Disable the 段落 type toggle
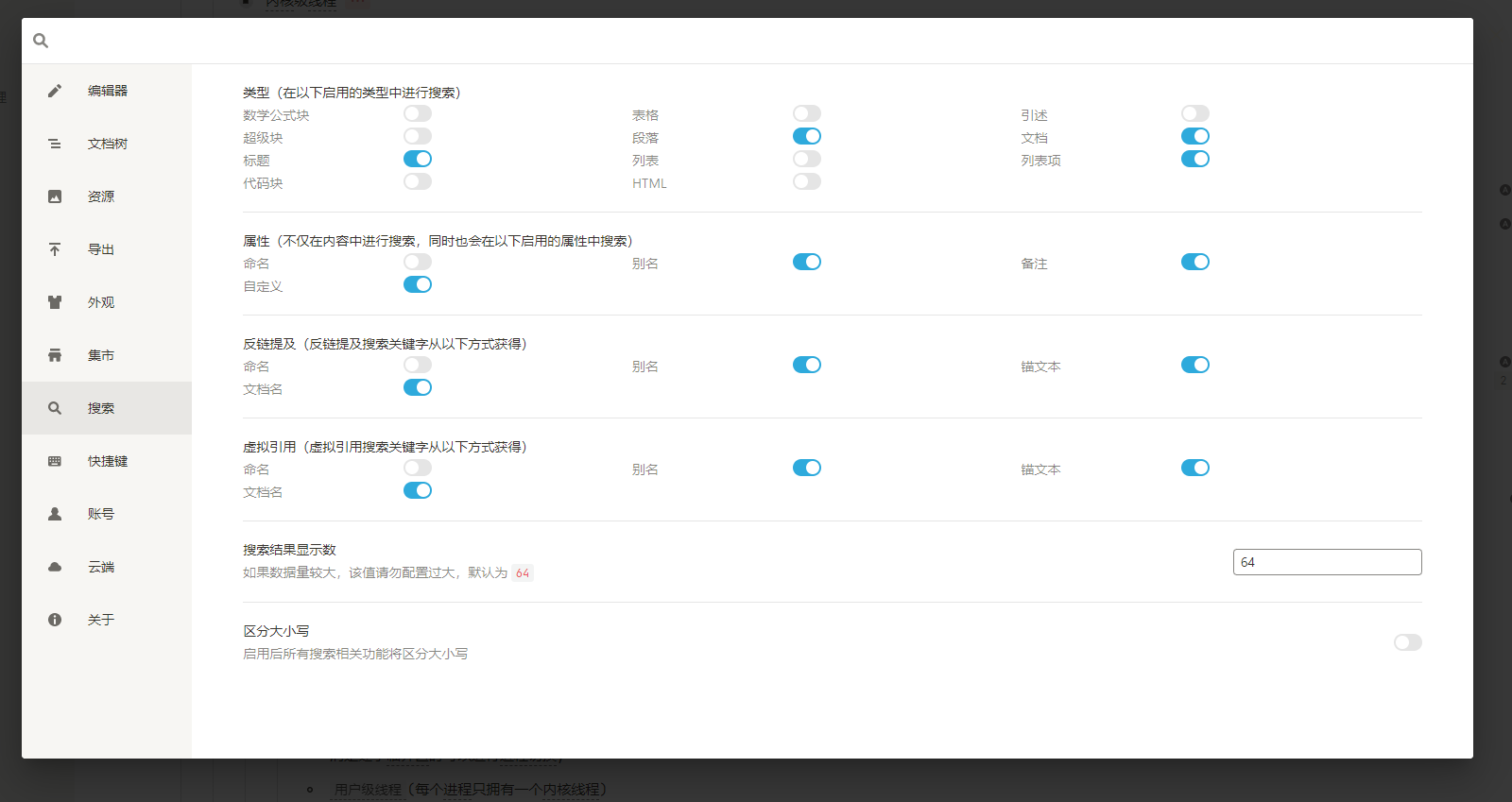Screen dimensions: 1512x802 [x=807, y=136]
